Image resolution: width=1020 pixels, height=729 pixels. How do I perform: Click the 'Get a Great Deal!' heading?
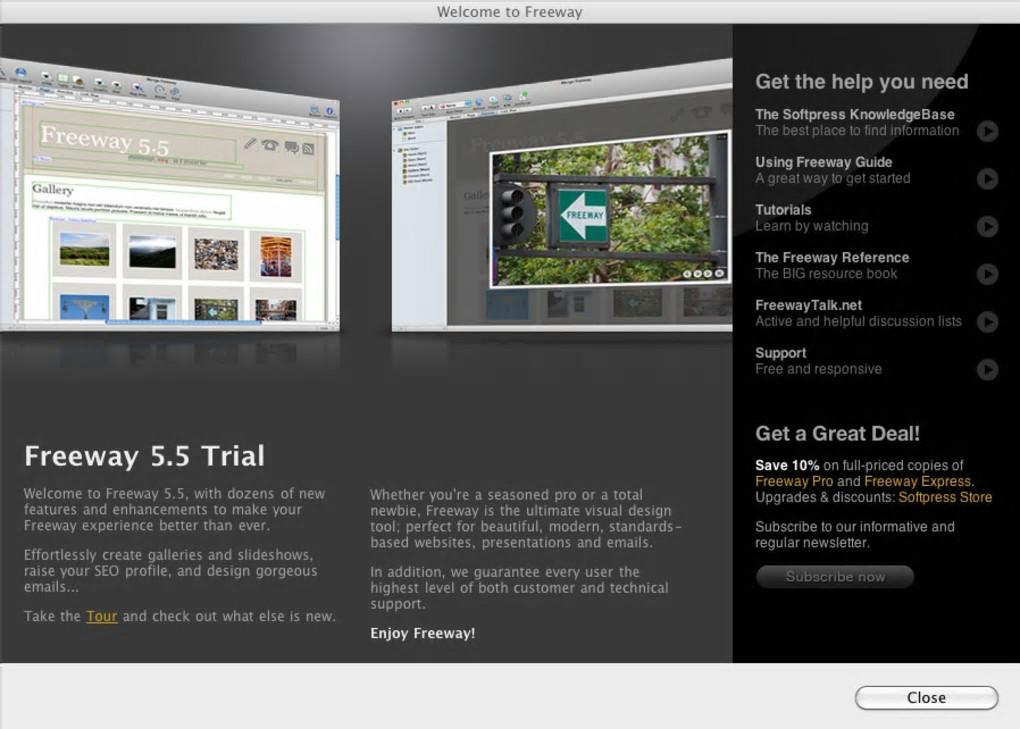(x=837, y=434)
